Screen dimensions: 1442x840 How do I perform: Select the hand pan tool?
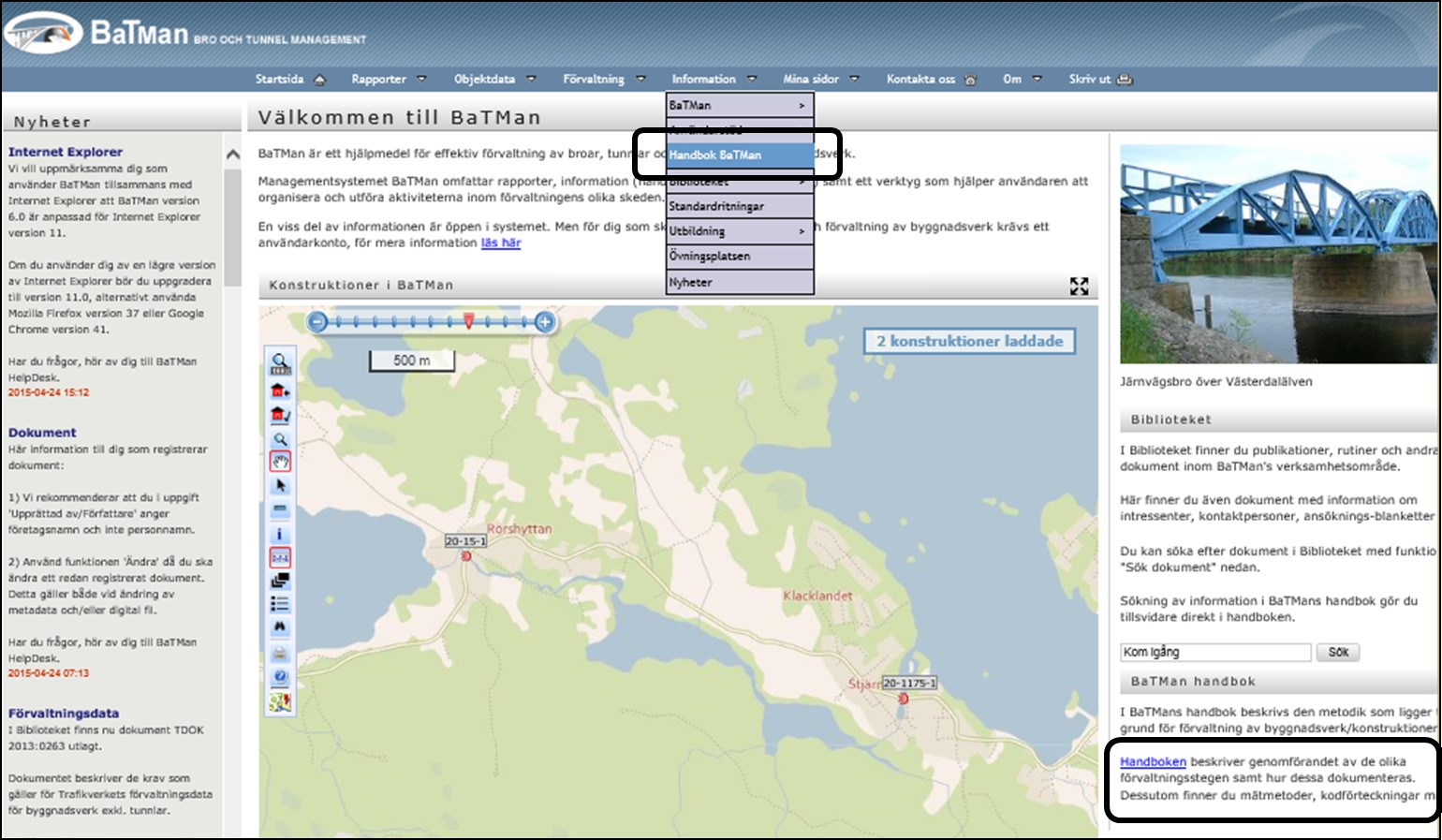coord(280,462)
